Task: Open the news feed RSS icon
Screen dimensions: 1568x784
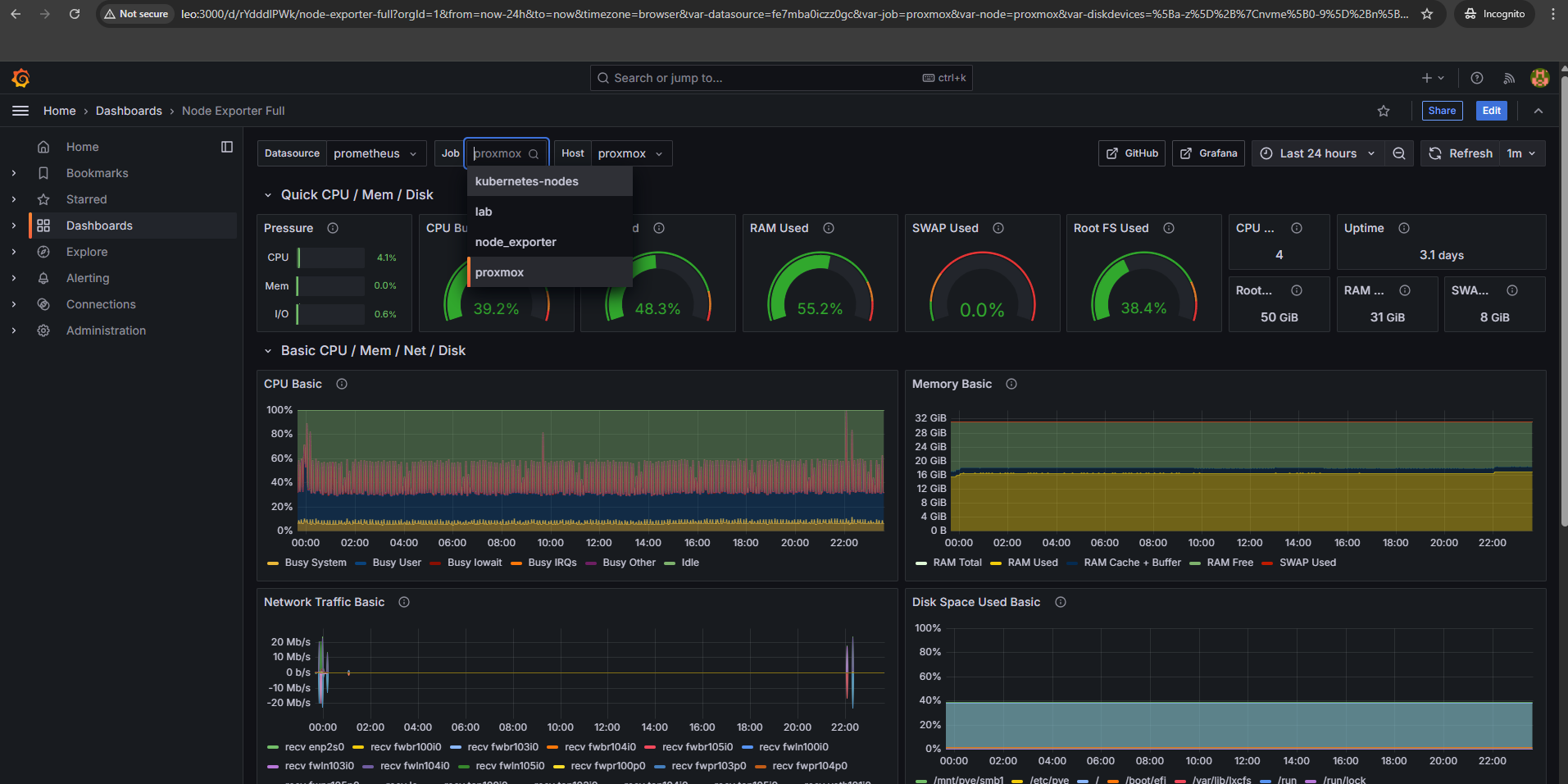Action: [1509, 78]
